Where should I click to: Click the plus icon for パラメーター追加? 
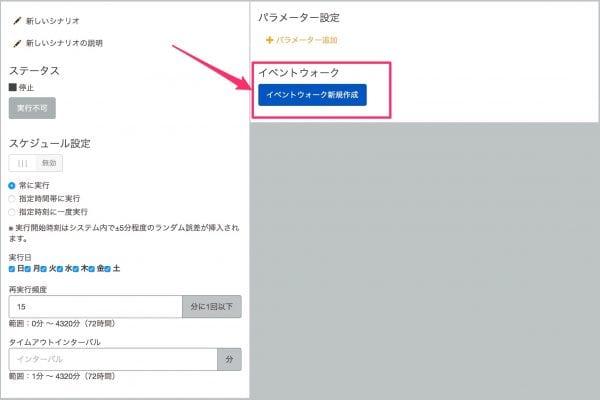(x=269, y=40)
